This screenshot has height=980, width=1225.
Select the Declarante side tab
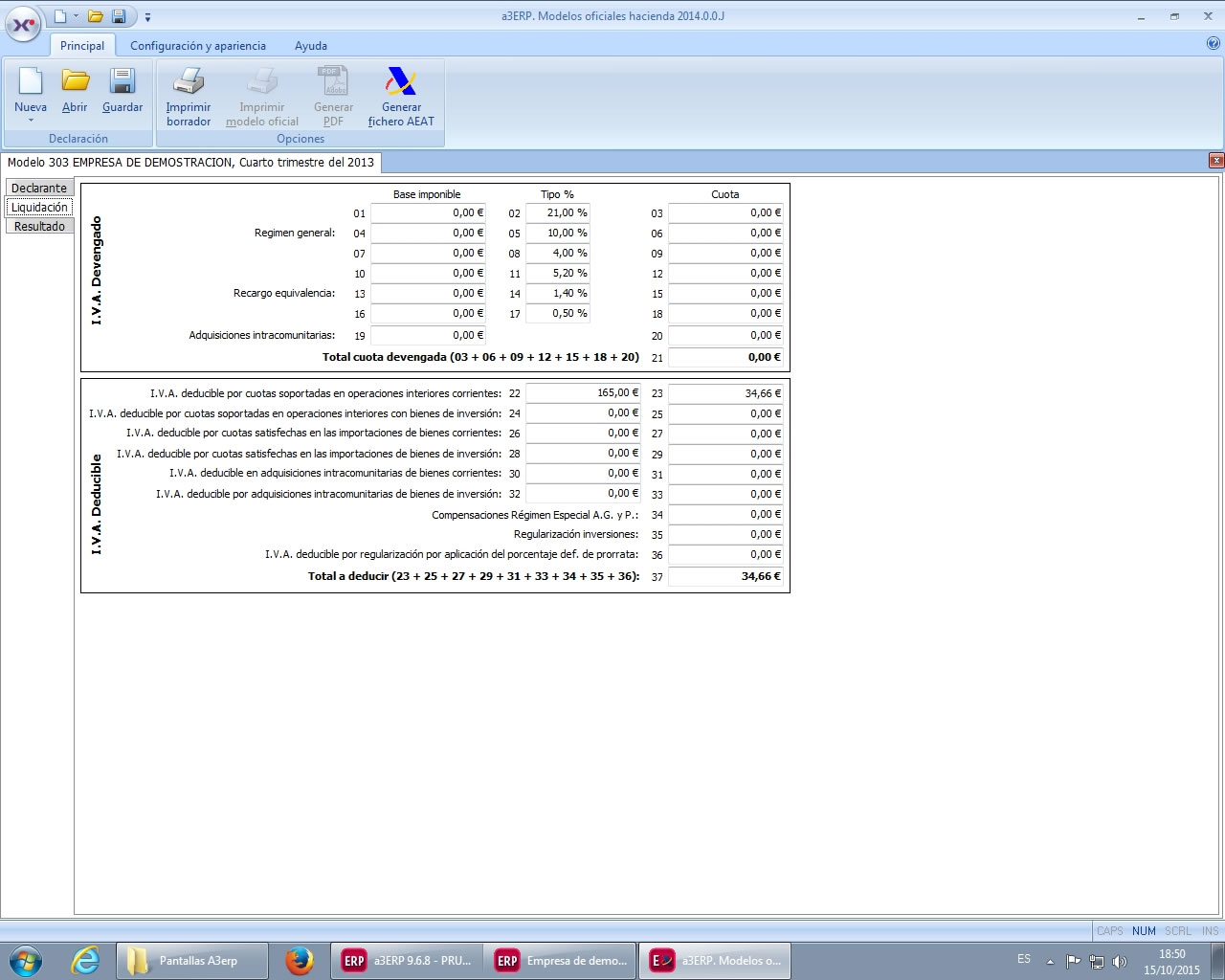coord(39,188)
